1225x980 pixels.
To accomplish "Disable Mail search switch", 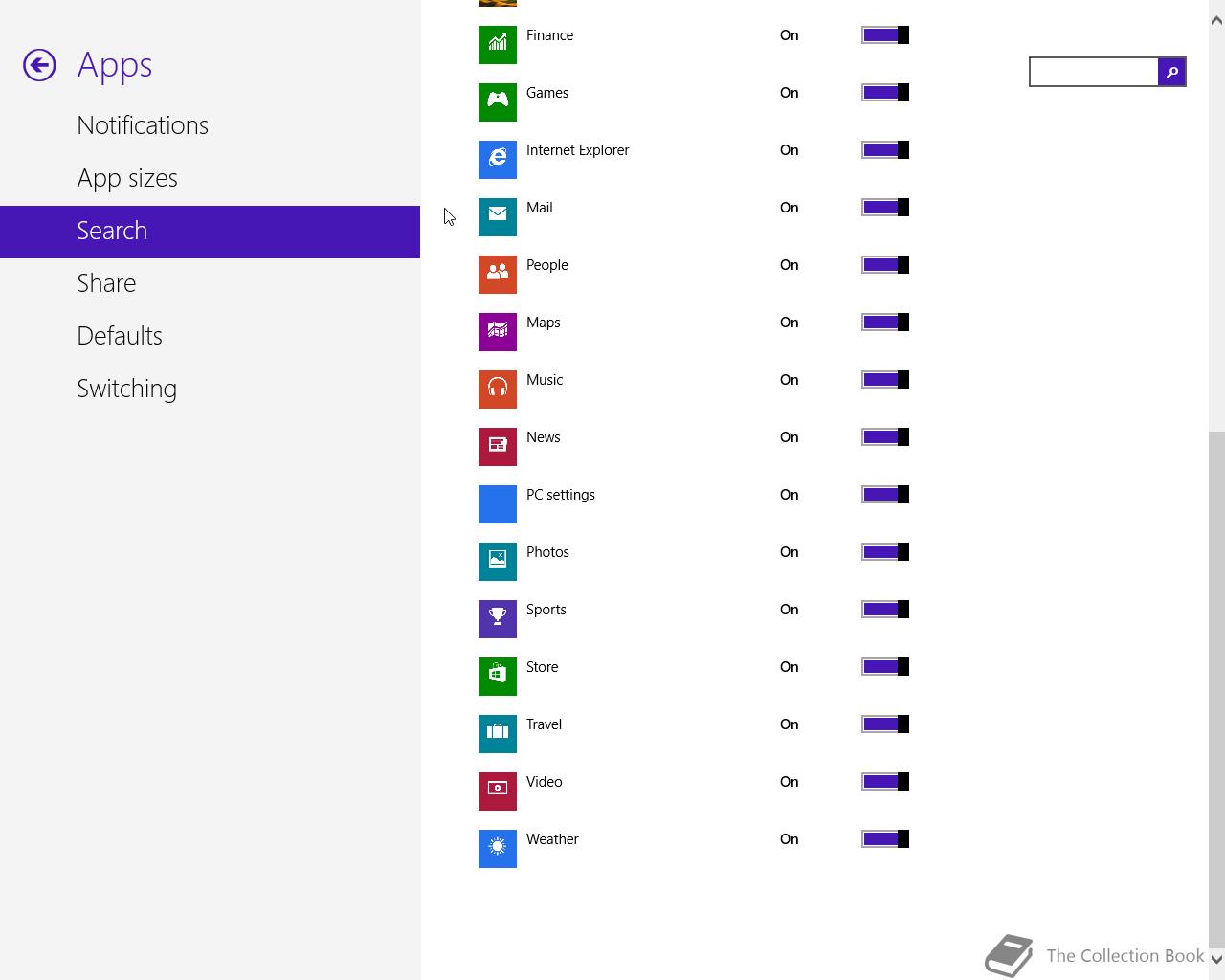I will [885, 208].
